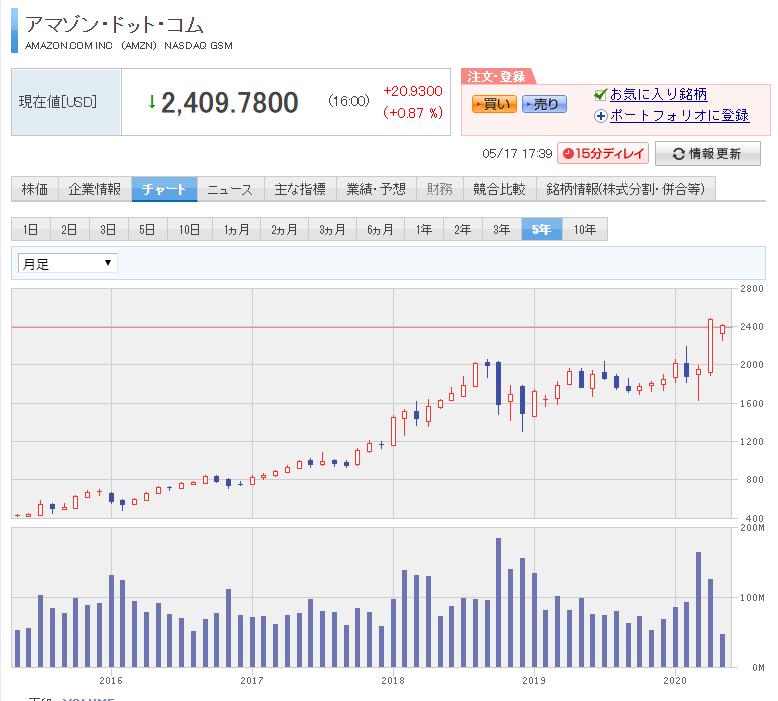Click the 05/17 17:39 timestamp
Viewport: 778px width, 701px height.
point(517,154)
